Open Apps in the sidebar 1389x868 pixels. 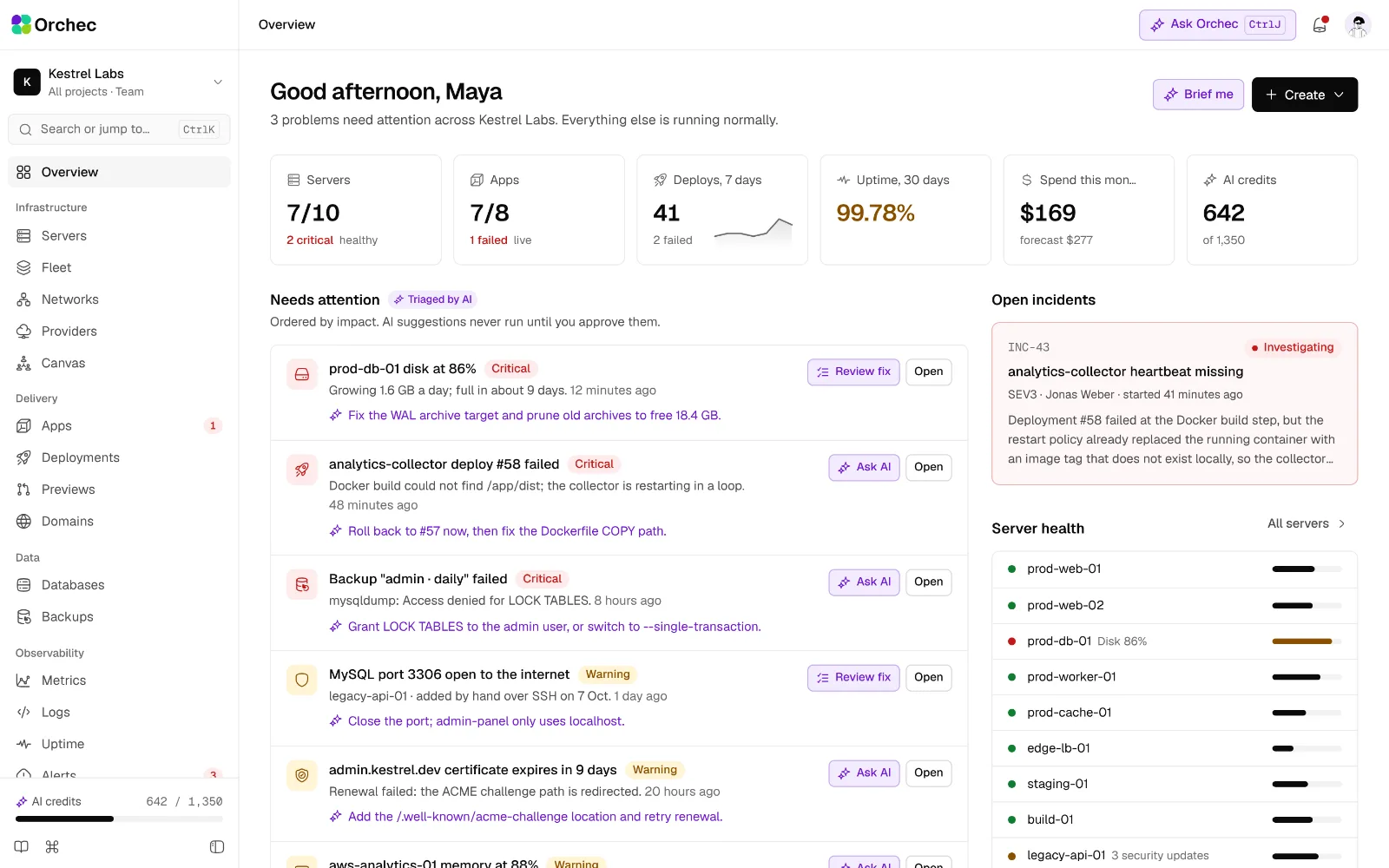coord(119,425)
